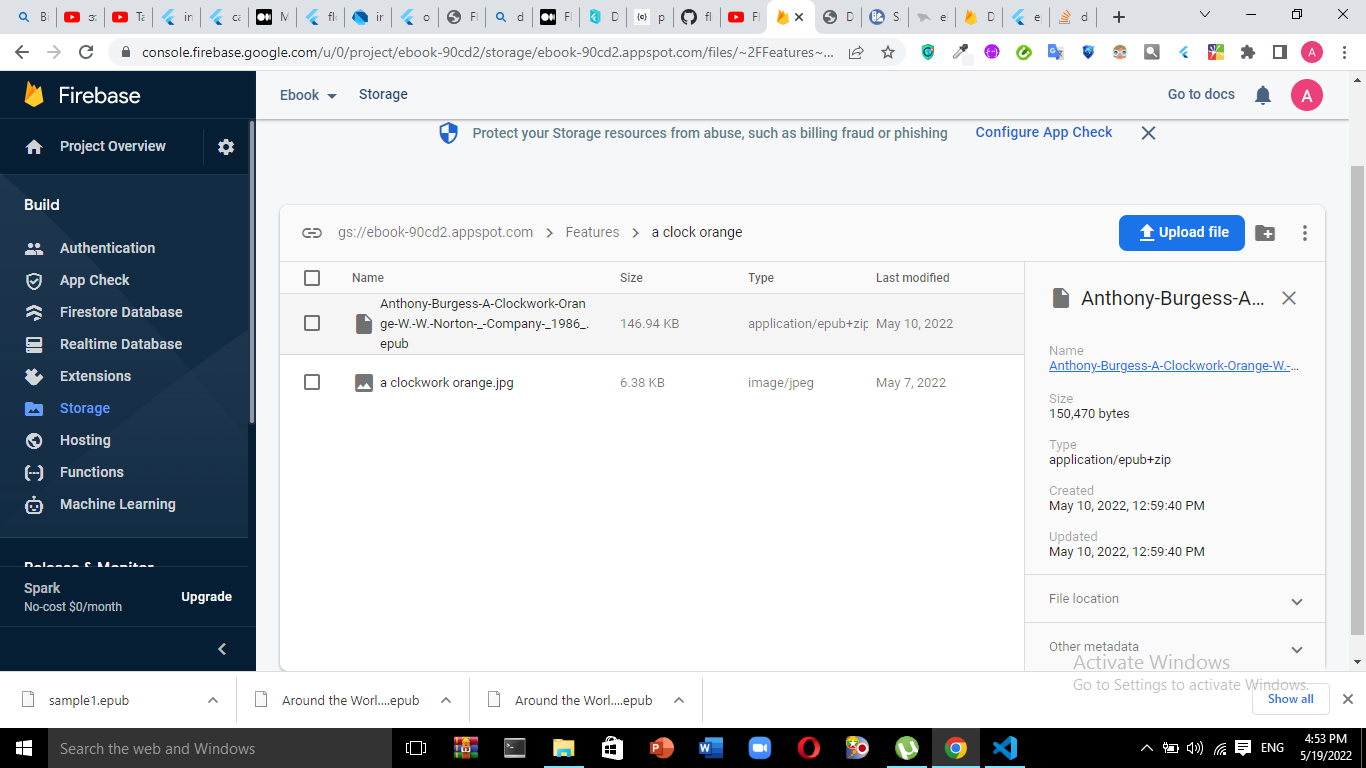1366x768 pixels.
Task: Click the Firebase sidebar scrollbar
Action: point(252,270)
